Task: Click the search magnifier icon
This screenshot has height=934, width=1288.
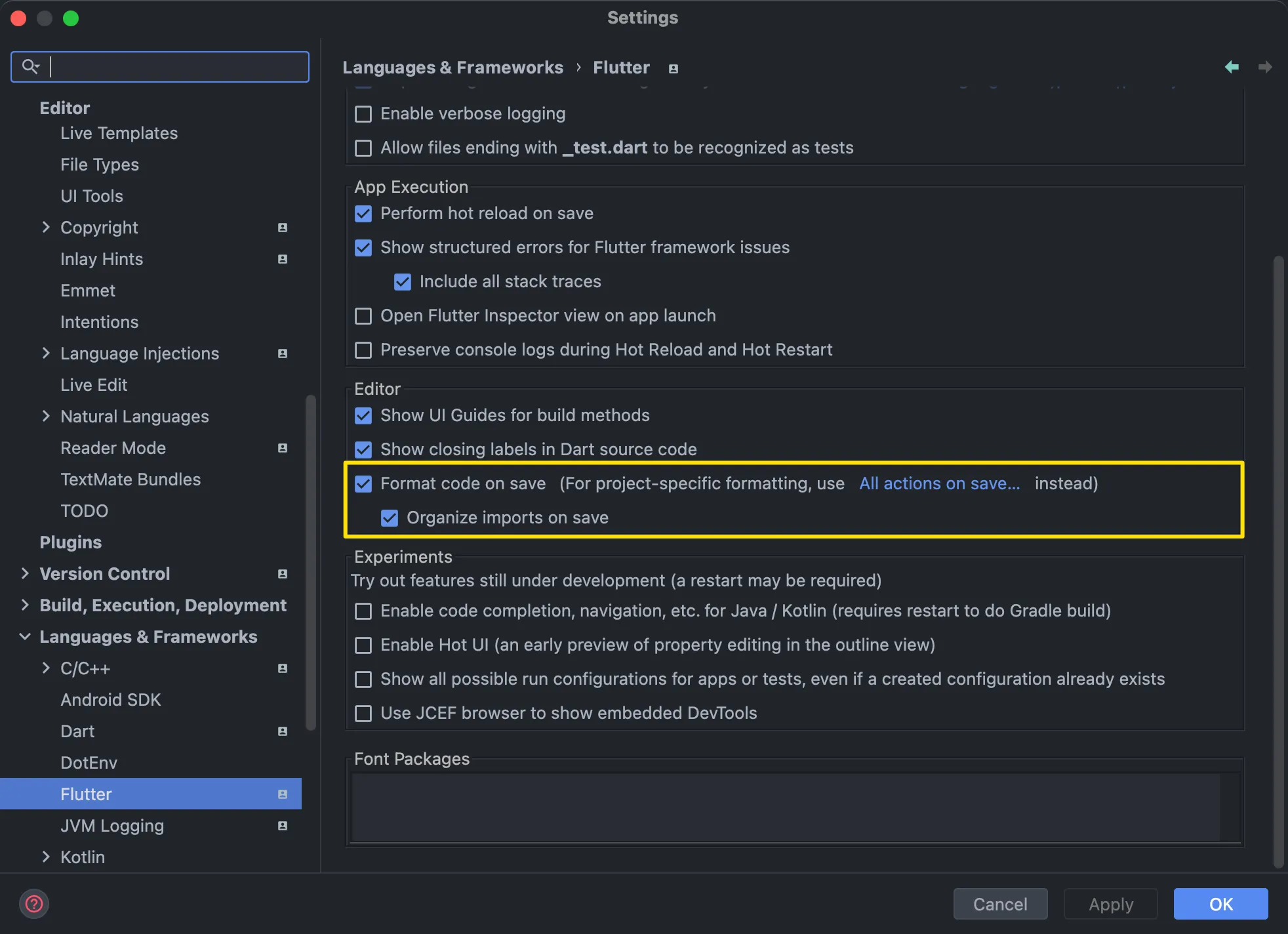Action: click(30, 67)
